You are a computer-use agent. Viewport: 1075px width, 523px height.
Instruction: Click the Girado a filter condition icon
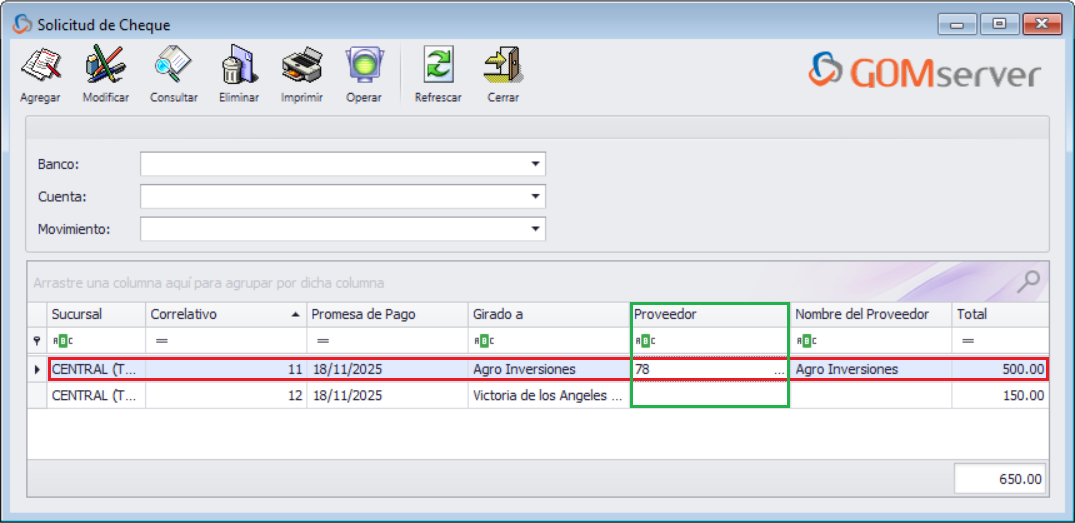tap(483, 340)
